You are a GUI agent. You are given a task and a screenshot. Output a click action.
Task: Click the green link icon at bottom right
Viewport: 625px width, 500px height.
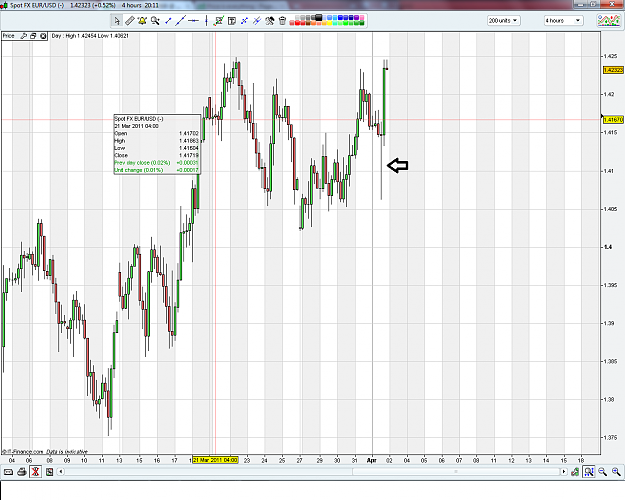pos(575,472)
